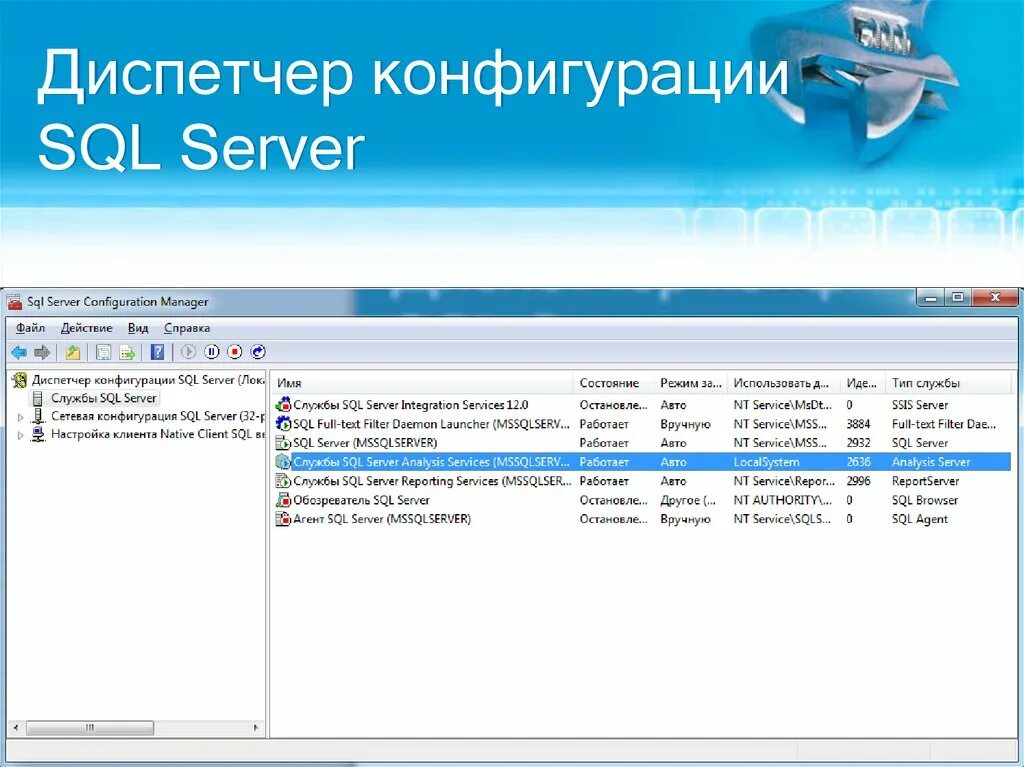Expand the Сетевая конфигурация SQL Server node

pyautogui.click(x=20, y=417)
